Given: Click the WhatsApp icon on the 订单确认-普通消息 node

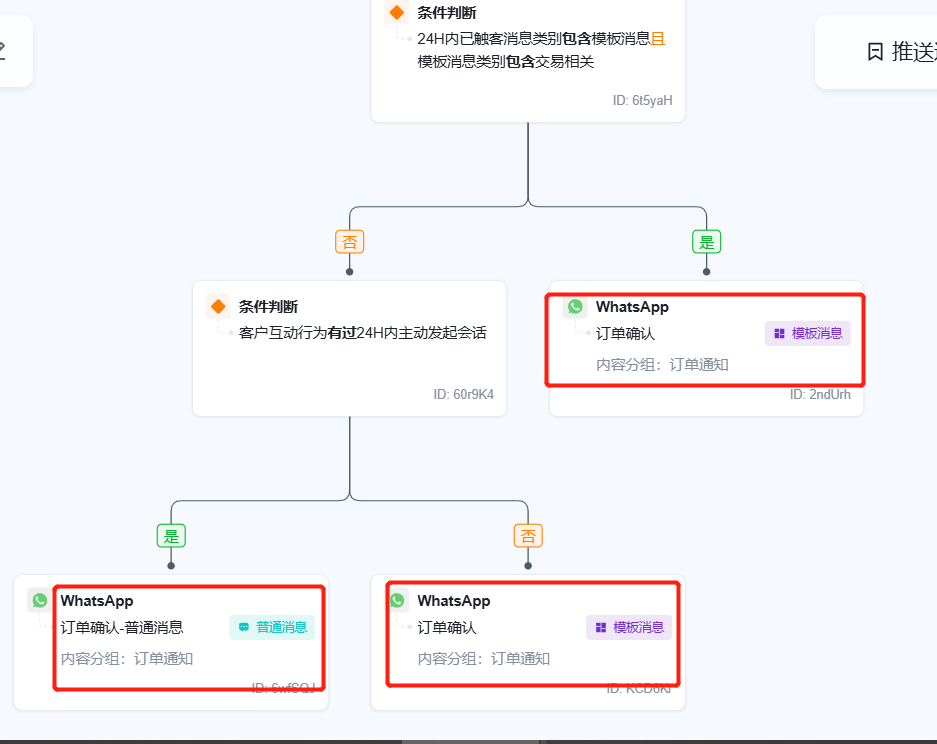Looking at the screenshot, I should (x=40, y=601).
